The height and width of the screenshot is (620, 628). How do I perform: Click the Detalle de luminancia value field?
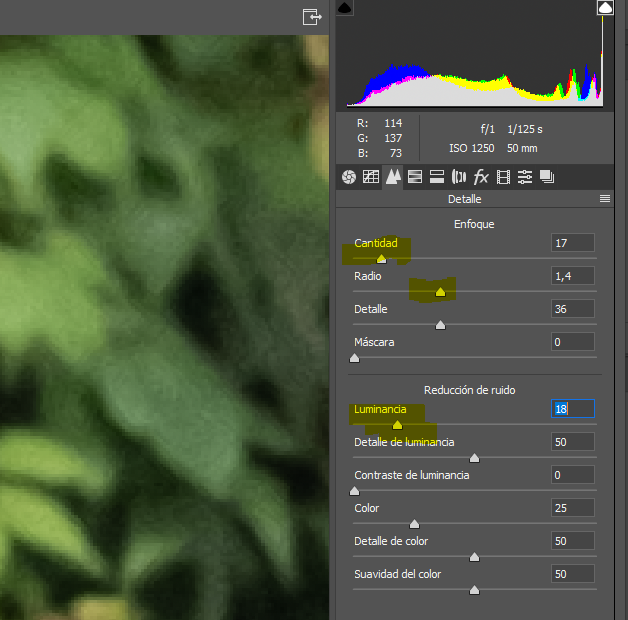tap(573, 442)
